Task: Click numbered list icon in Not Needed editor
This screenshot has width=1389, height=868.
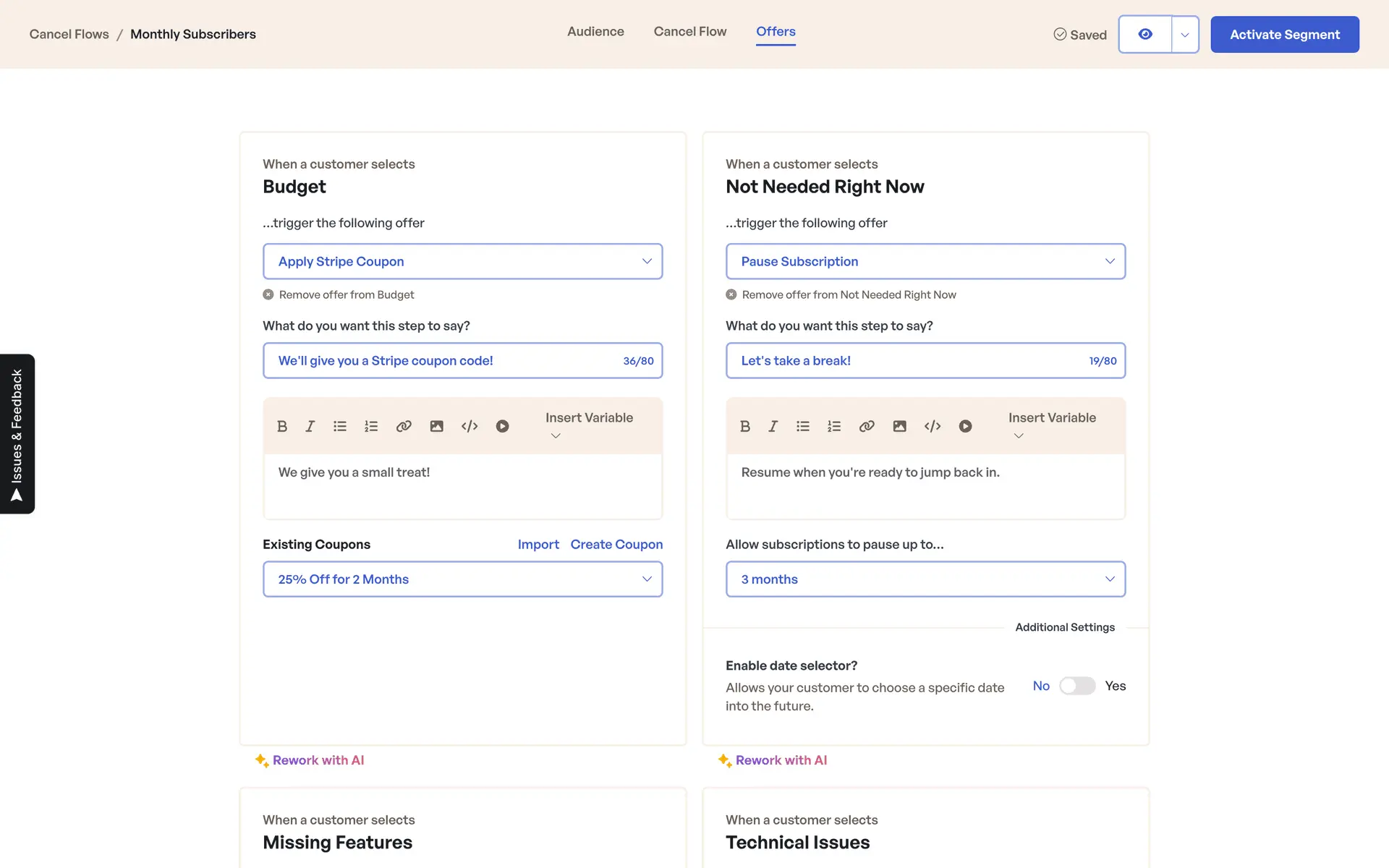Action: (x=834, y=426)
